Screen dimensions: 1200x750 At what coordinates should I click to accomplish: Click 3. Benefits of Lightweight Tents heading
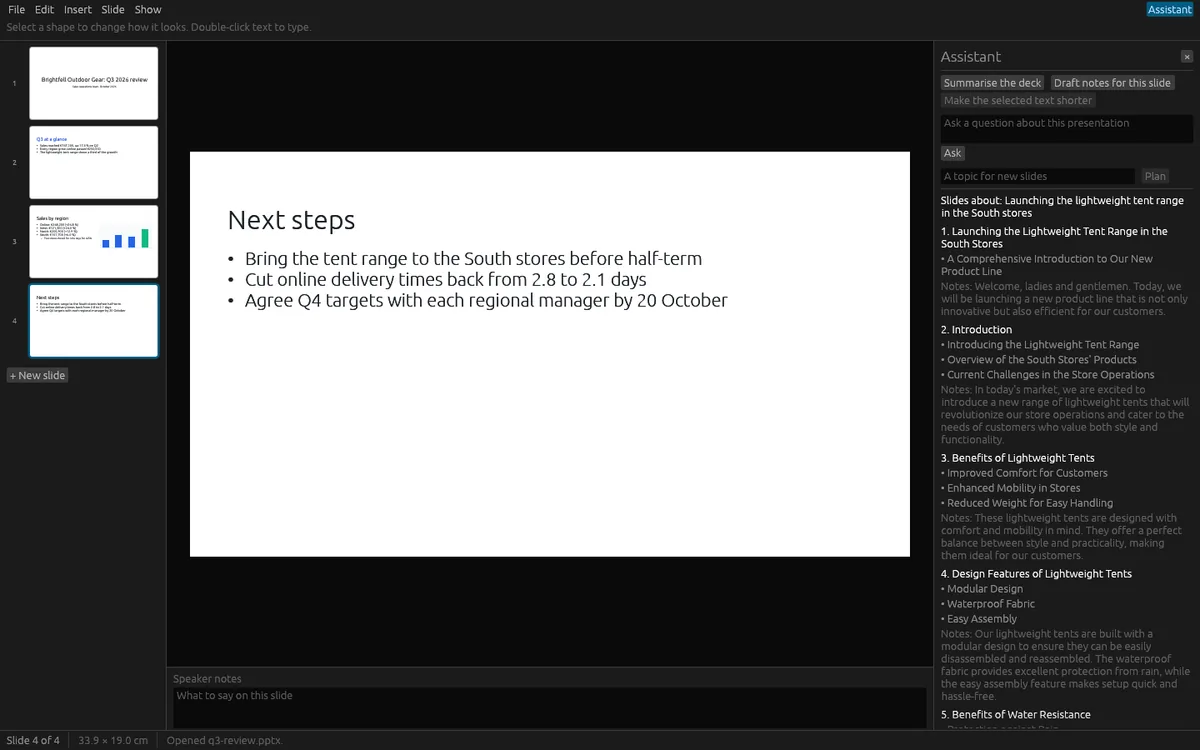[x=1018, y=458]
